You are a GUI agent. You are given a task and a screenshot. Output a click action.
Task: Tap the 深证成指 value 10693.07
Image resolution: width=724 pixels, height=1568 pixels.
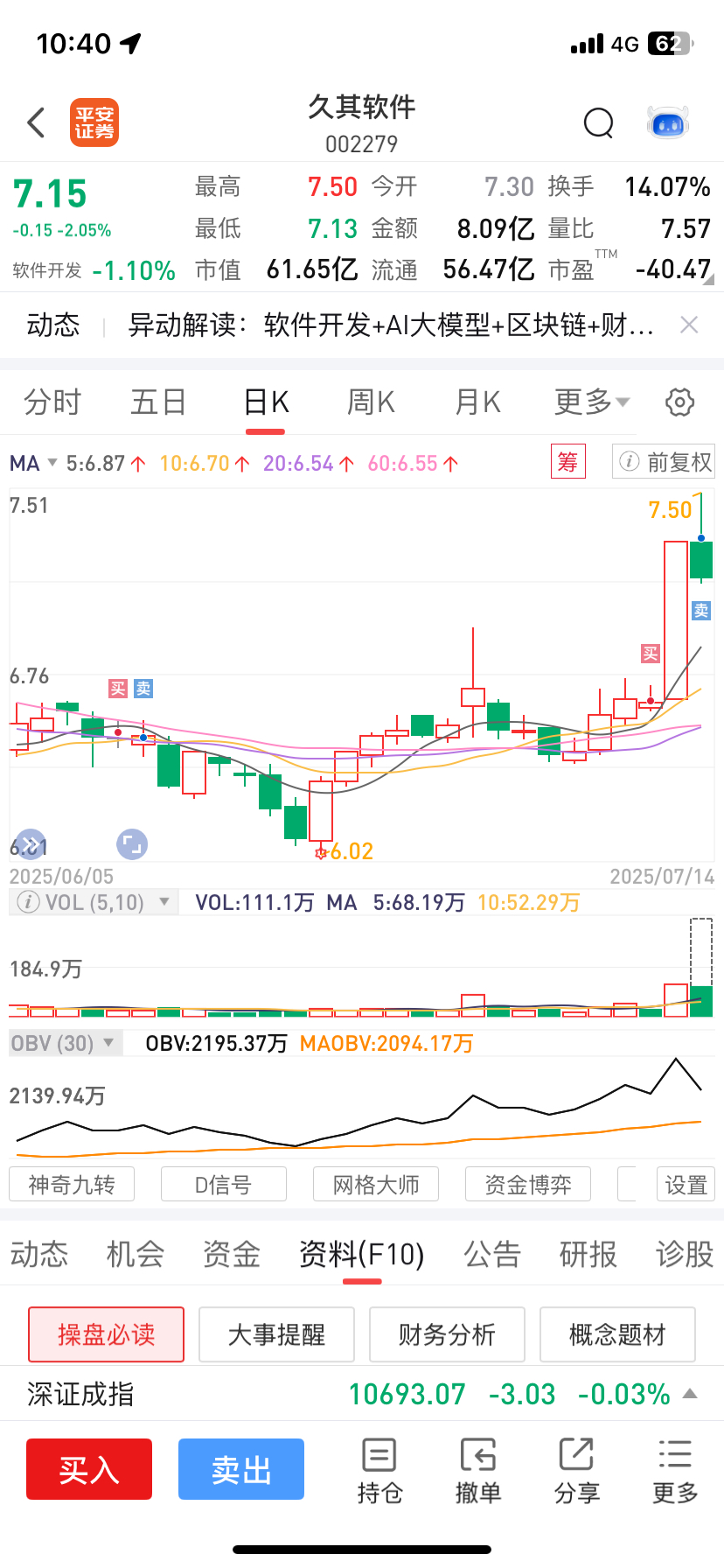tap(407, 1394)
